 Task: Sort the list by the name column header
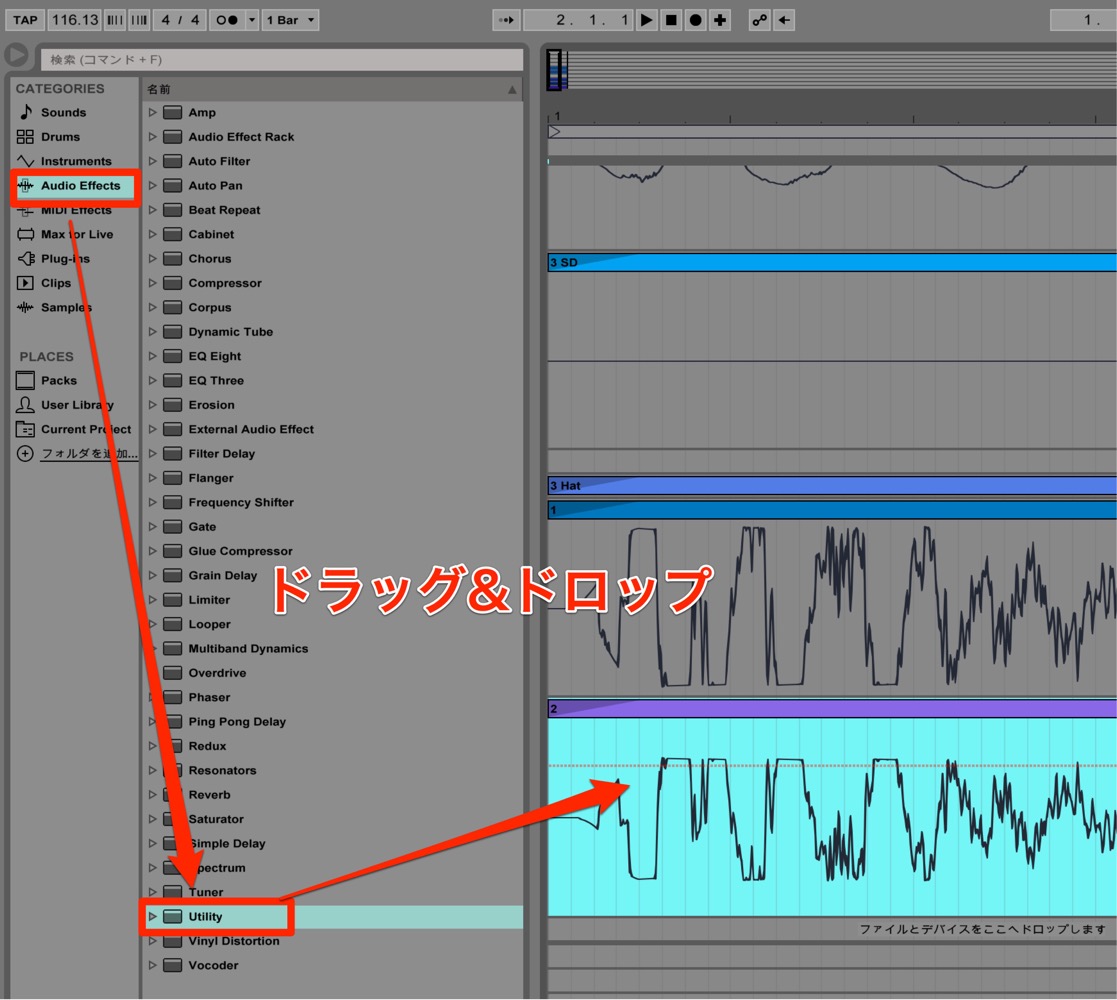(x=332, y=89)
